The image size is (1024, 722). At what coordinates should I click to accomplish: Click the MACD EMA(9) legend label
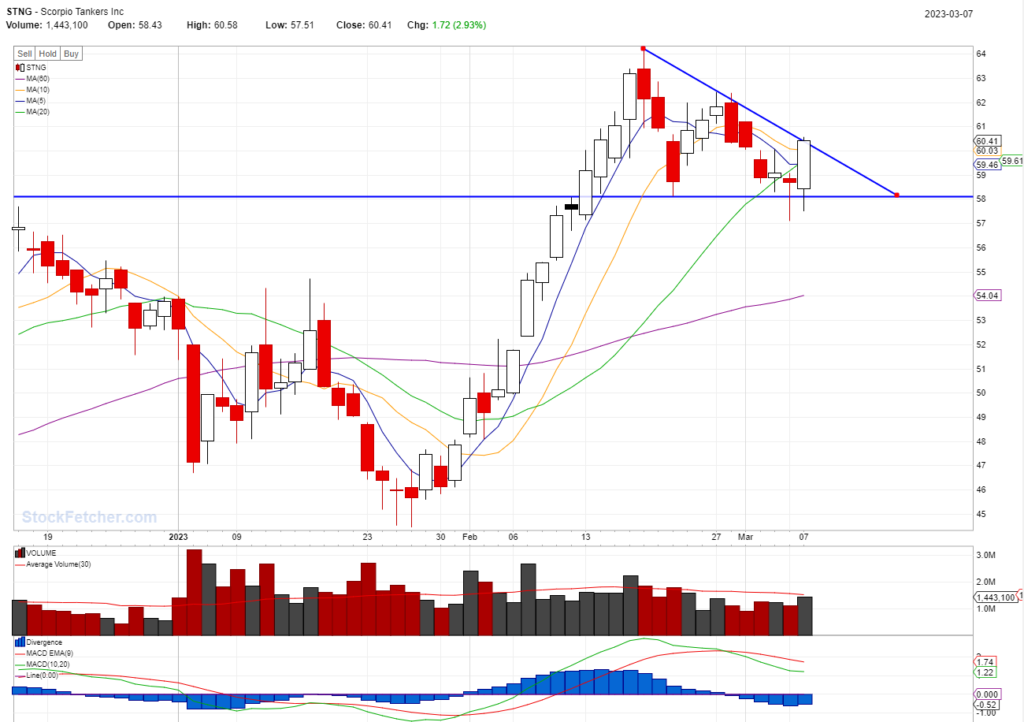coord(50,653)
